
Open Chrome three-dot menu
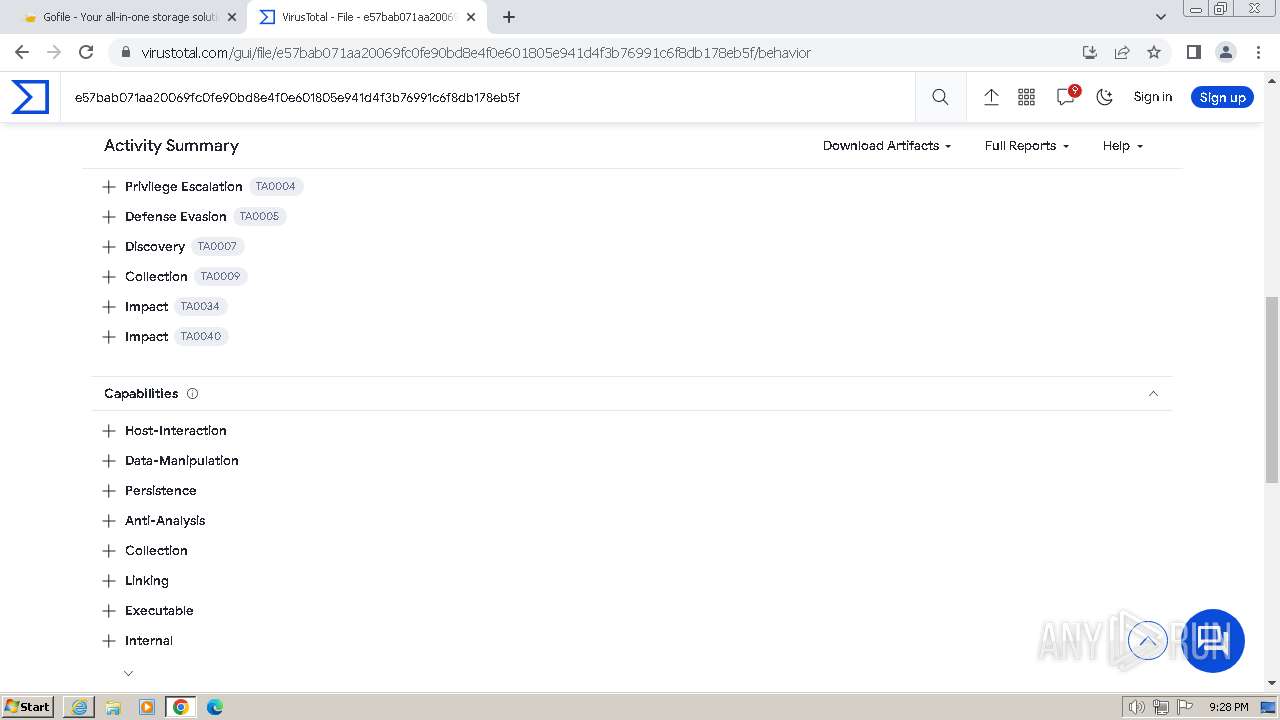[x=1258, y=52]
